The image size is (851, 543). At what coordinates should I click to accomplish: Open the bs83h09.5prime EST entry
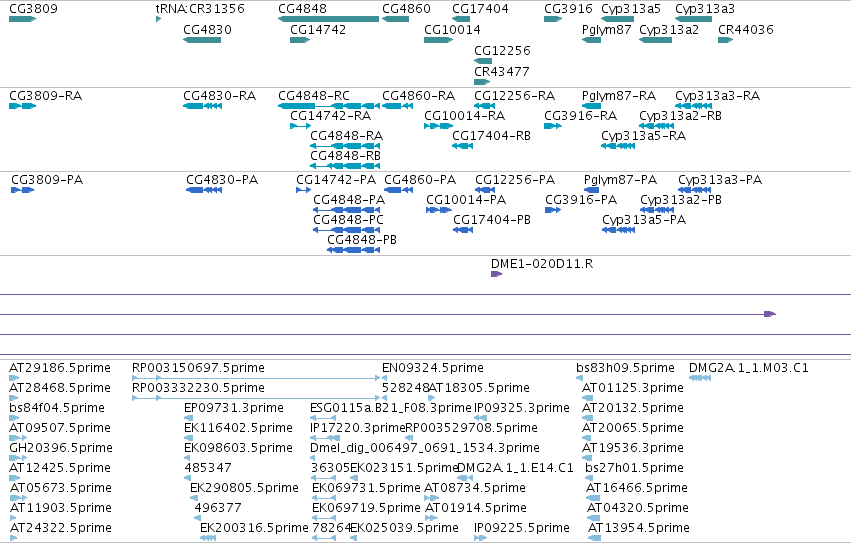[580, 378]
